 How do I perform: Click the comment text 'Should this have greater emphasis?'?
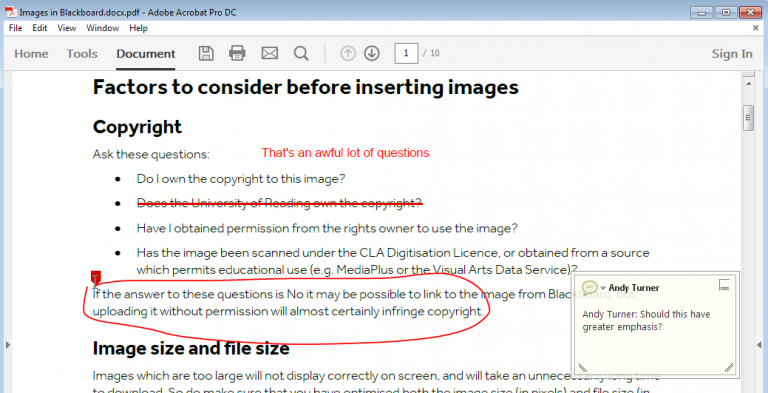pyautogui.click(x=646, y=320)
